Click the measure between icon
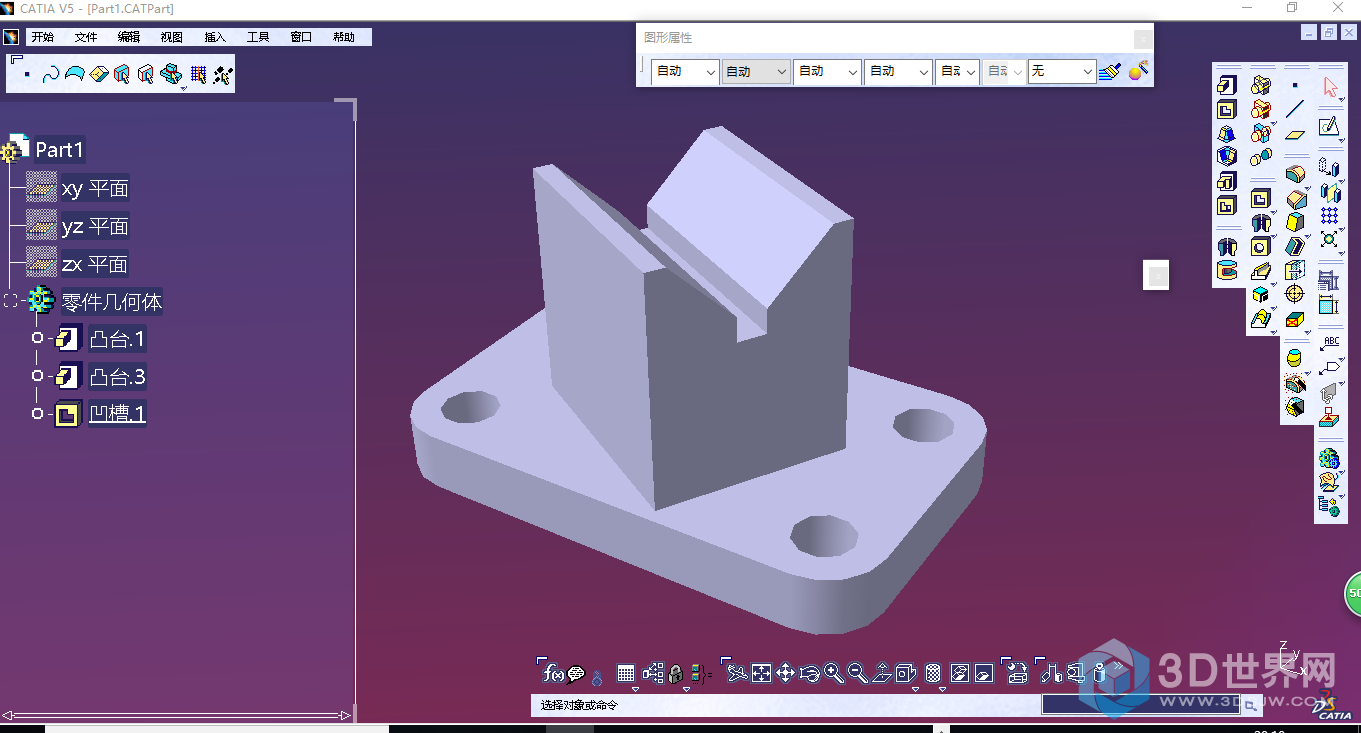This screenshot has height=733, width=1361. pos(1050,673)
